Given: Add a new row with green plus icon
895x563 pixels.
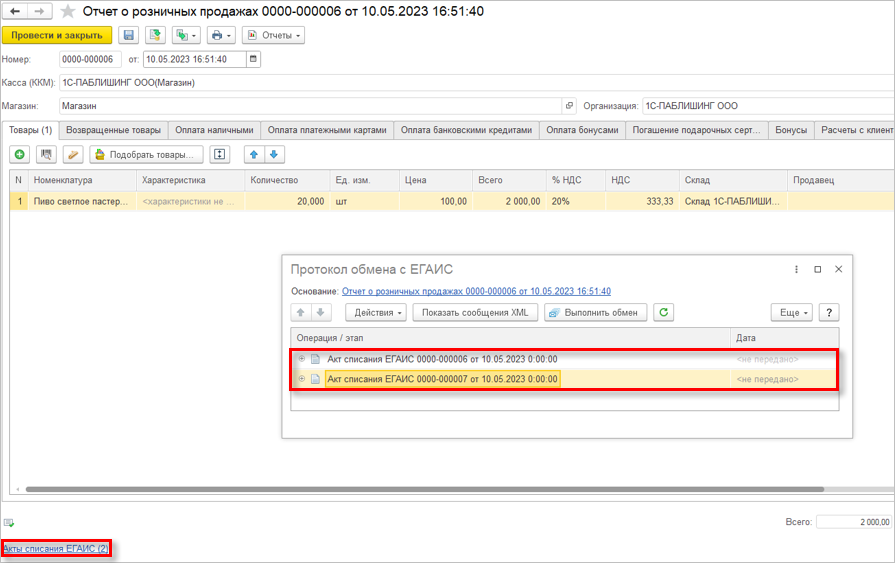Looking at the screenshot, I should pos(19,154).
